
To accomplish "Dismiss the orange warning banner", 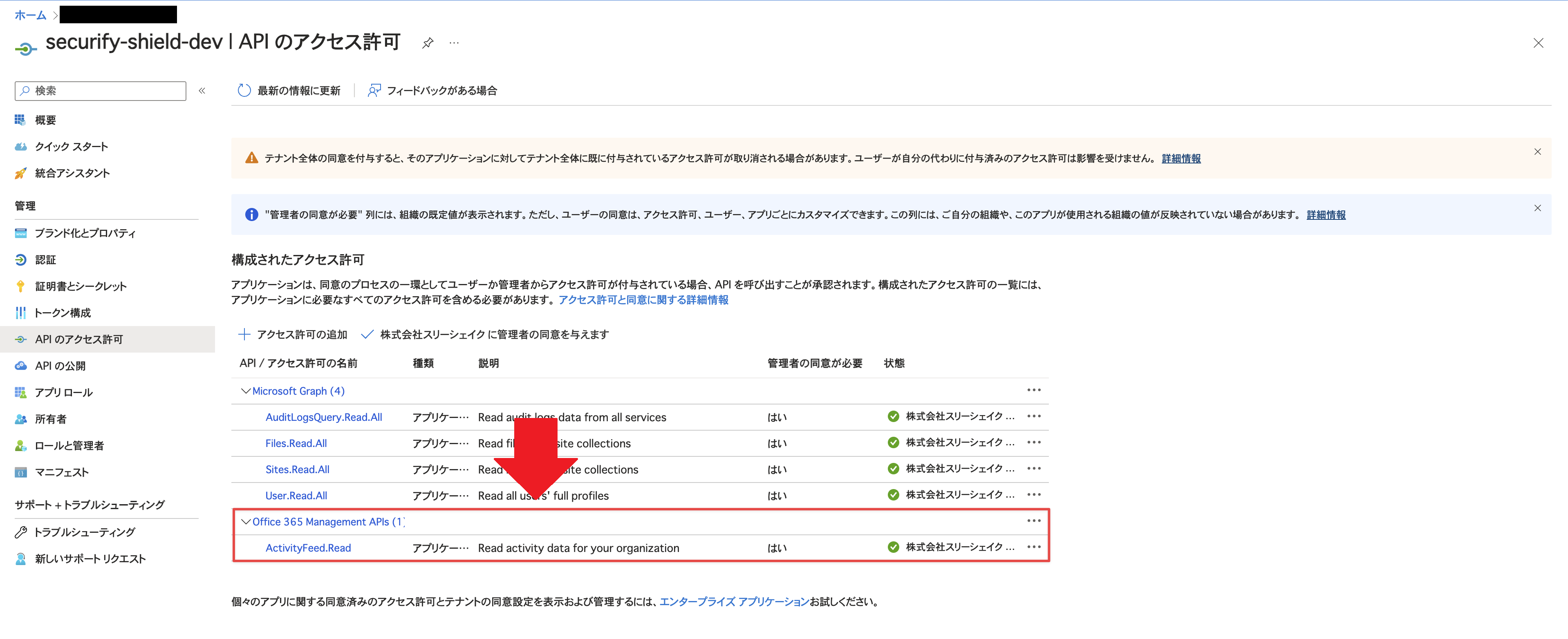I will pos(1538,152).
